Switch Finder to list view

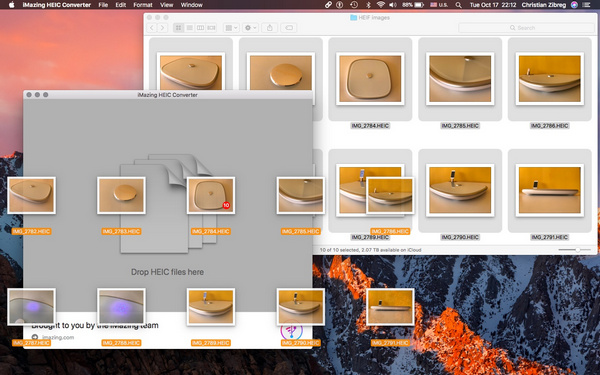click(x=189, y=28)
